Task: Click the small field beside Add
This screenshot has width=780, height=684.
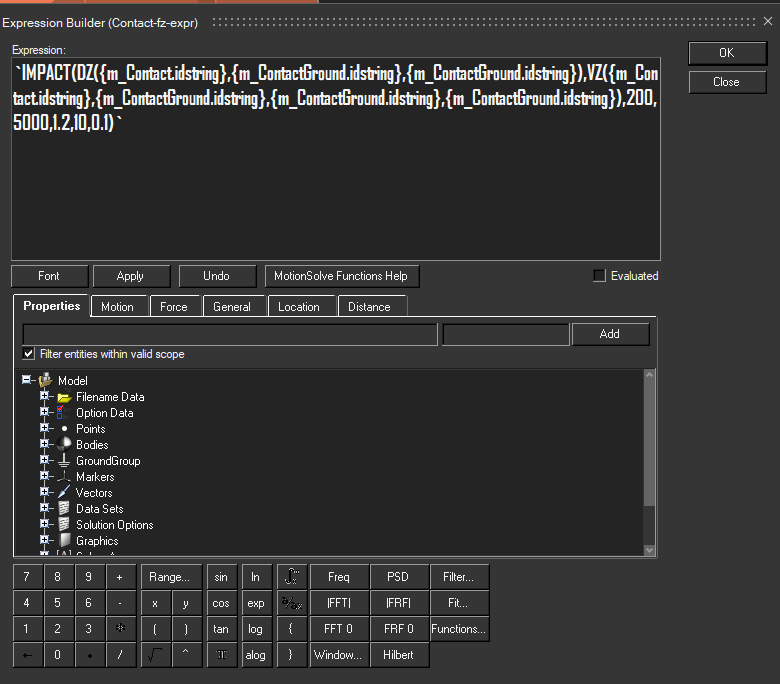Action: 505,334
